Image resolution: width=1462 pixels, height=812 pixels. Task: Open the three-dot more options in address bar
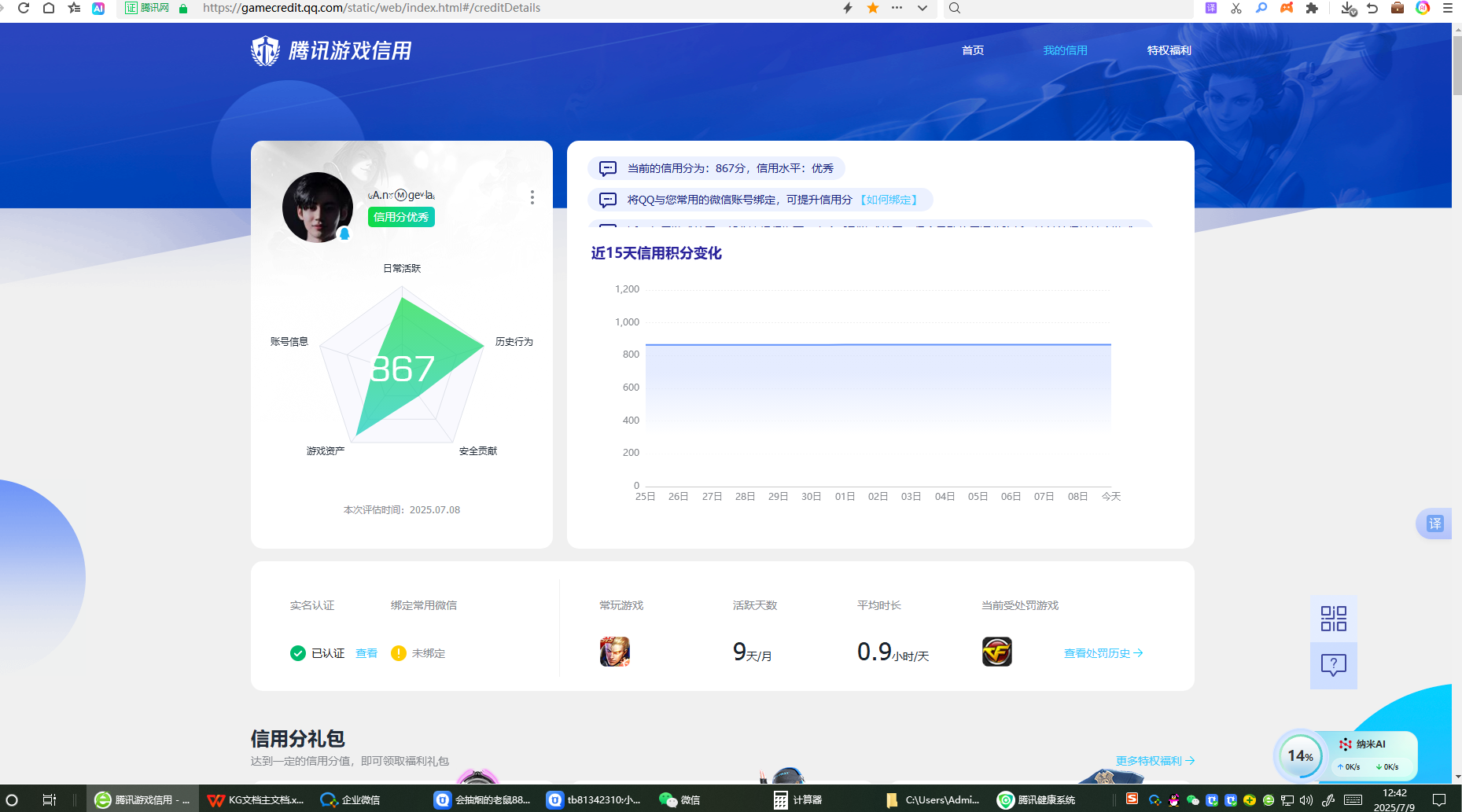[x=897, y=8]
